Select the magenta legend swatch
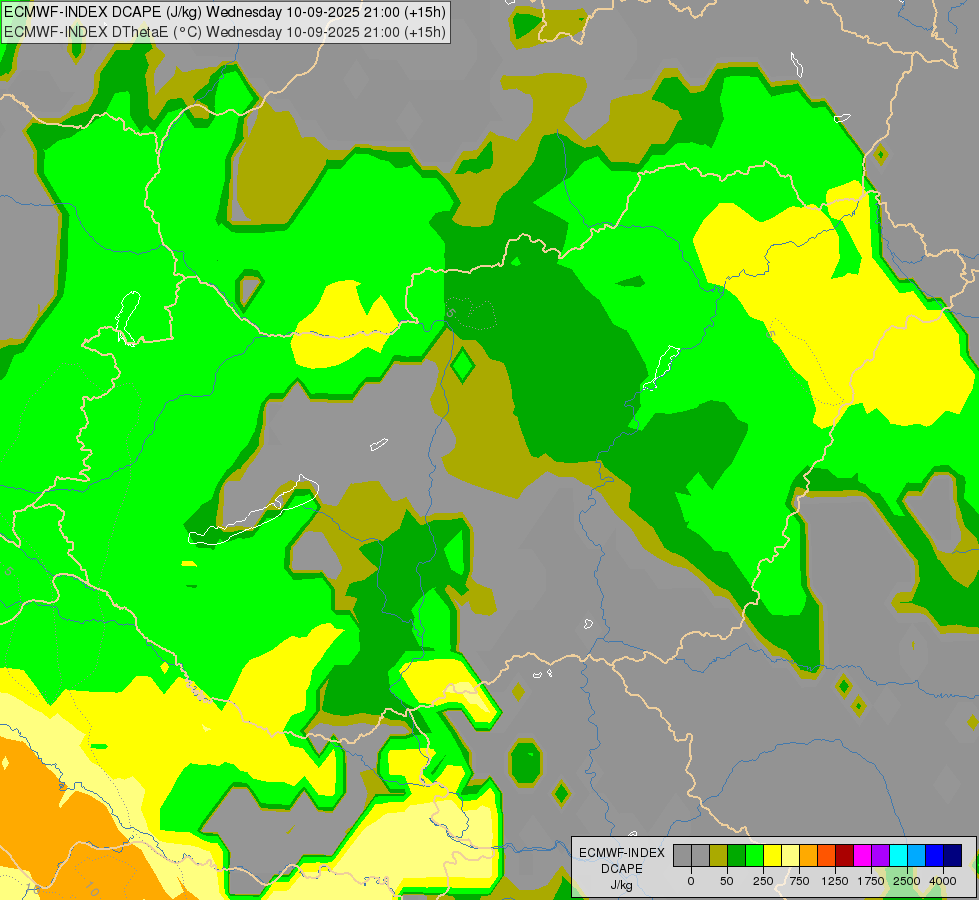The width and height of the screenshot is (979, 900). click(x=863, y=855)
